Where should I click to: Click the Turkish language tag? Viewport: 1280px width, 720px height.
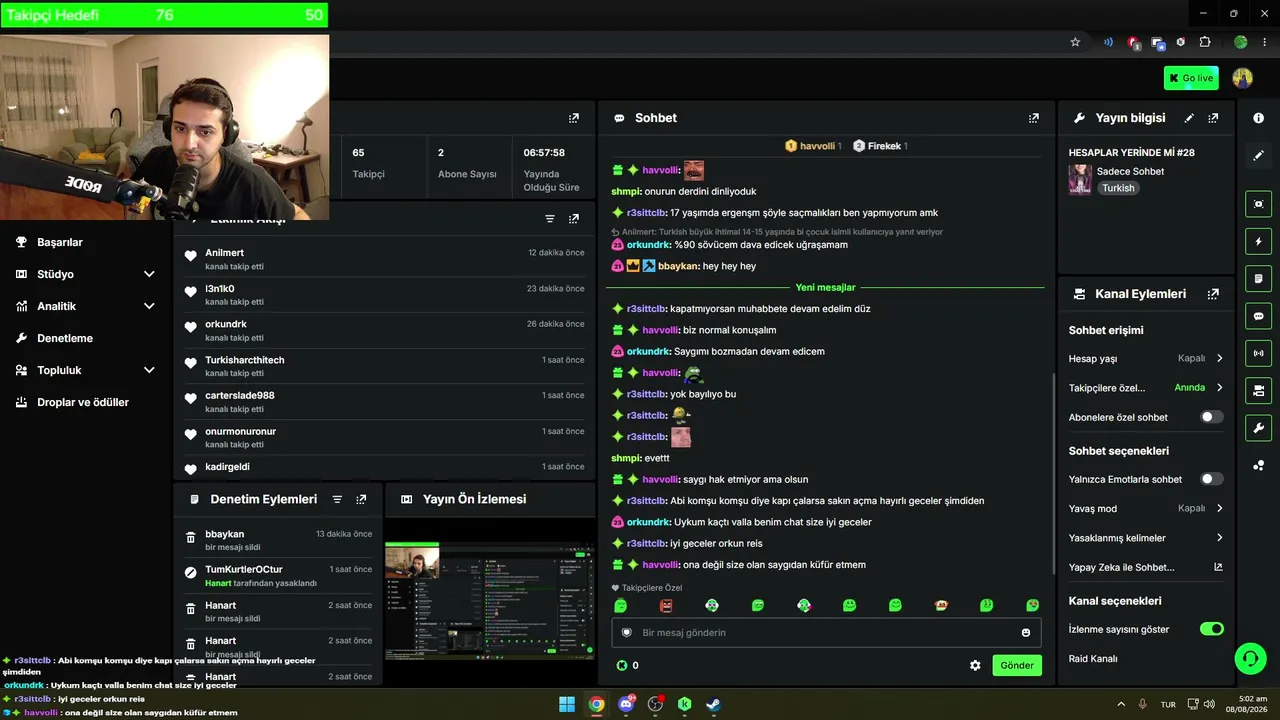tap(1118, 188)
